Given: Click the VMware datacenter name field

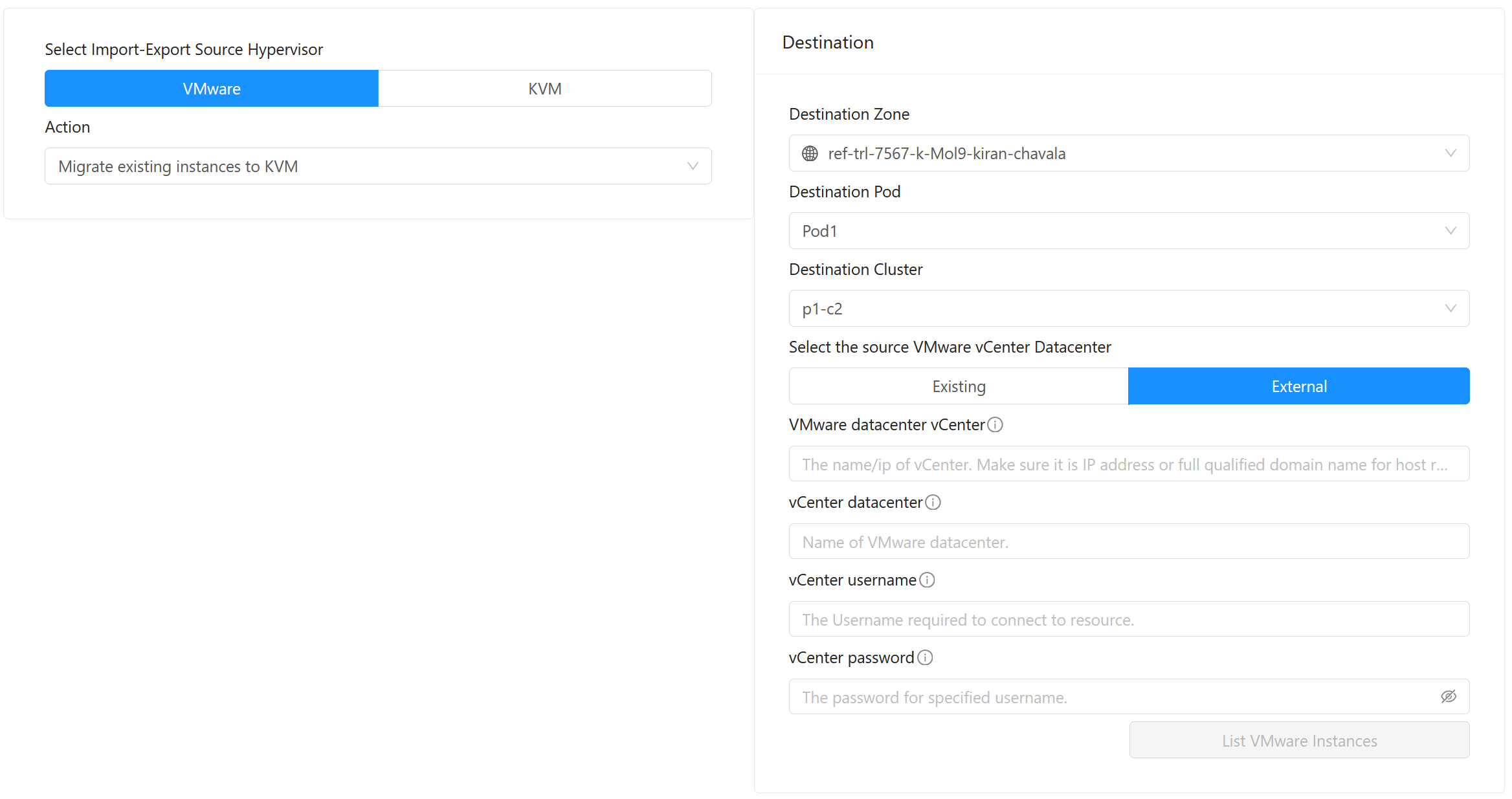Looking at the screenshot, I should pos(1129,542).
